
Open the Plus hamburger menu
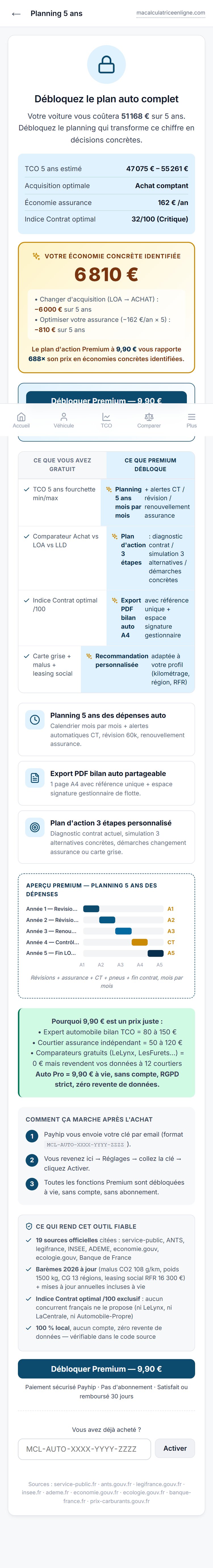(x=192, y=420)
